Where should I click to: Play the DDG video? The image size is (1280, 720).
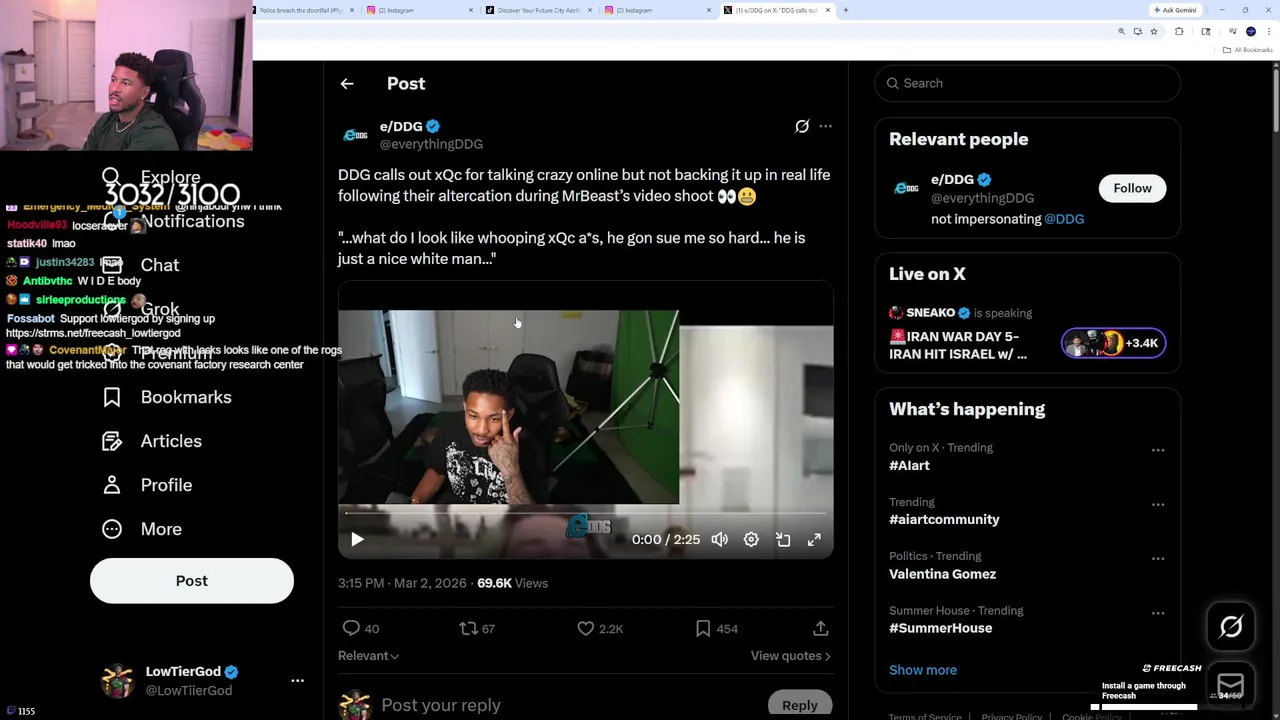(357, 539)
